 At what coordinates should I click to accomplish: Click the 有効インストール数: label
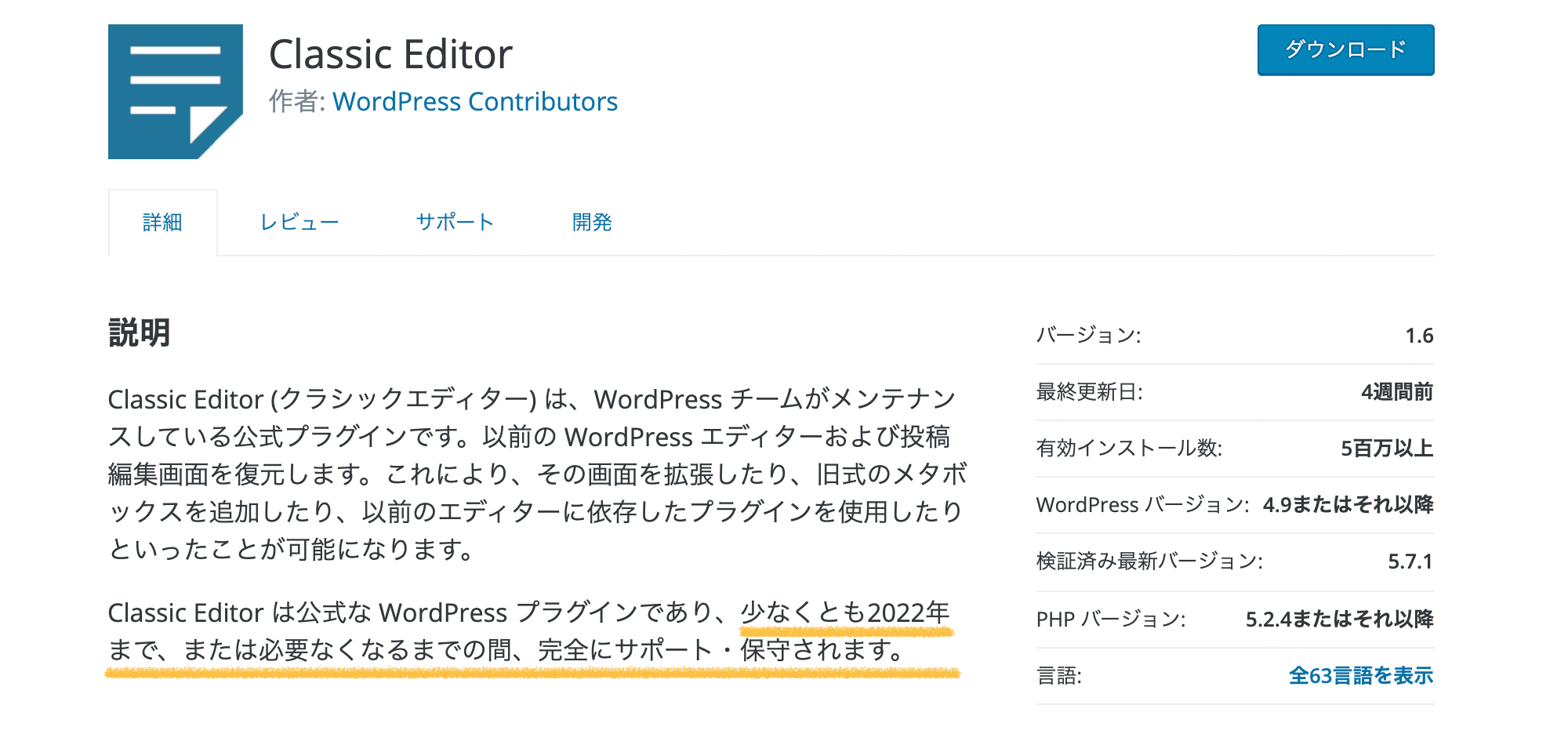click(1130, 449)
